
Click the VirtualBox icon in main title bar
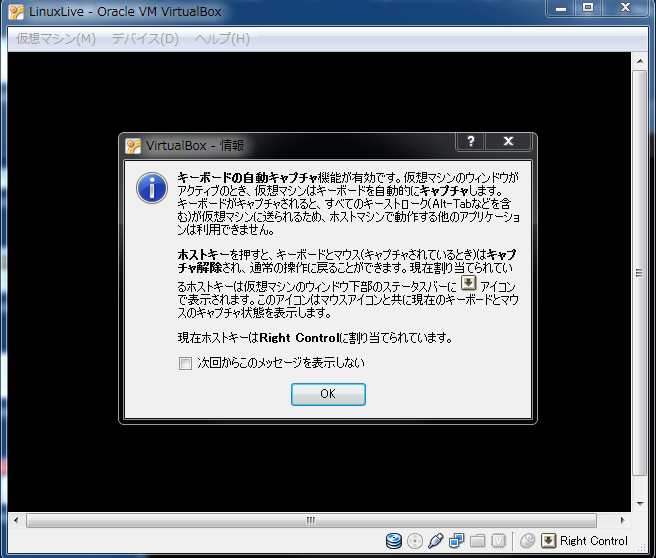tap(16, 12)
